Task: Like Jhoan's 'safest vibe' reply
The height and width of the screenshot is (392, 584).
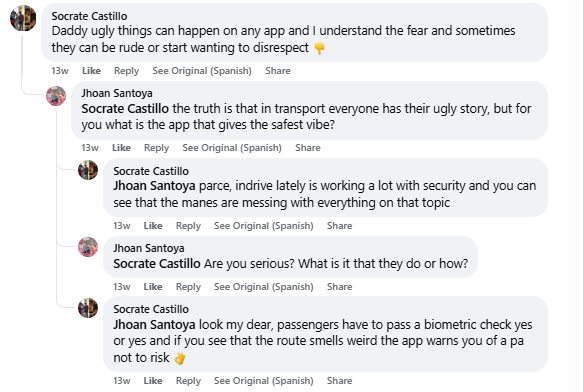Action: point(121,148)
